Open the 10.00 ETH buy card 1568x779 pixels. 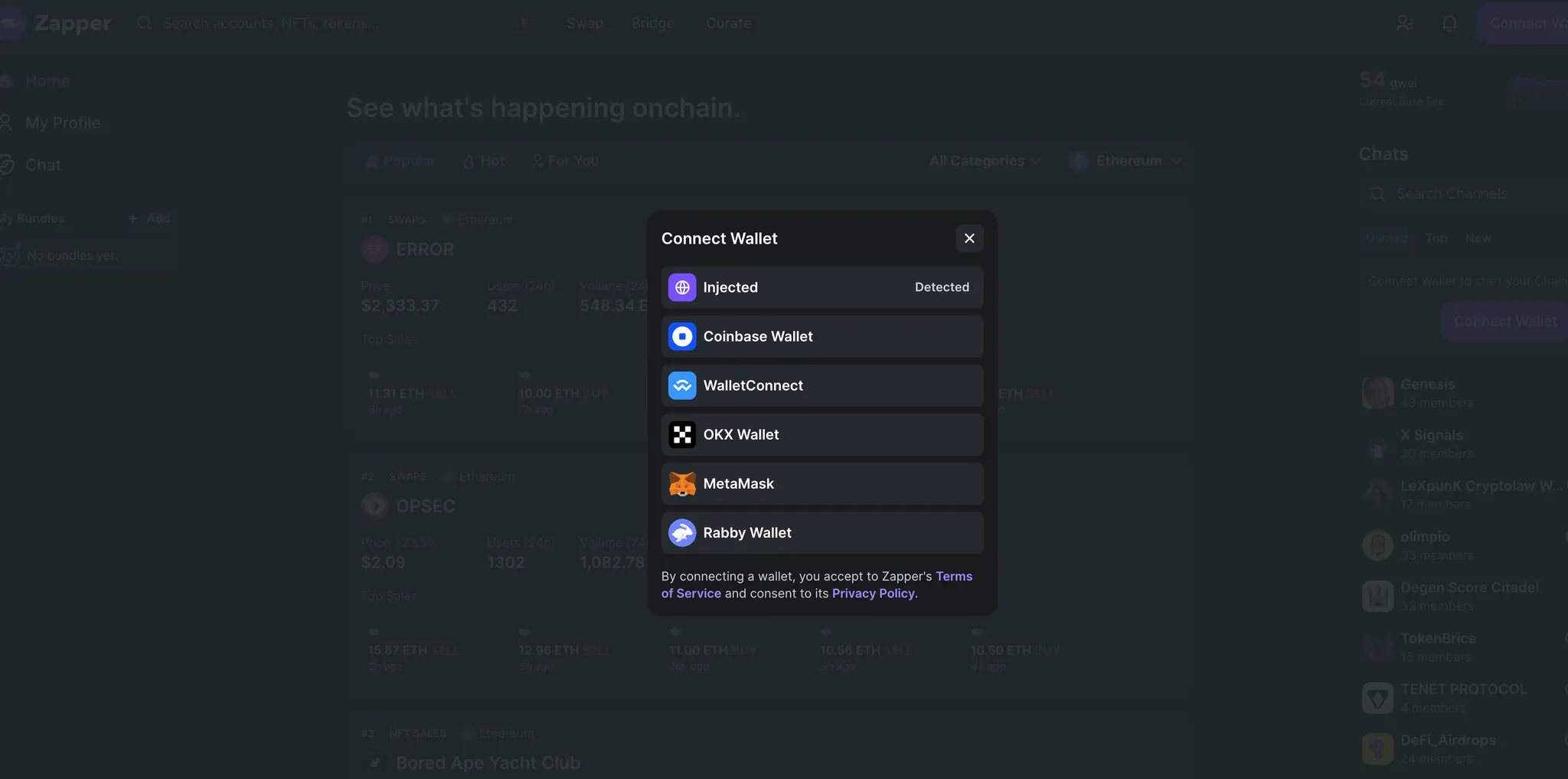(x=563, y=393)
